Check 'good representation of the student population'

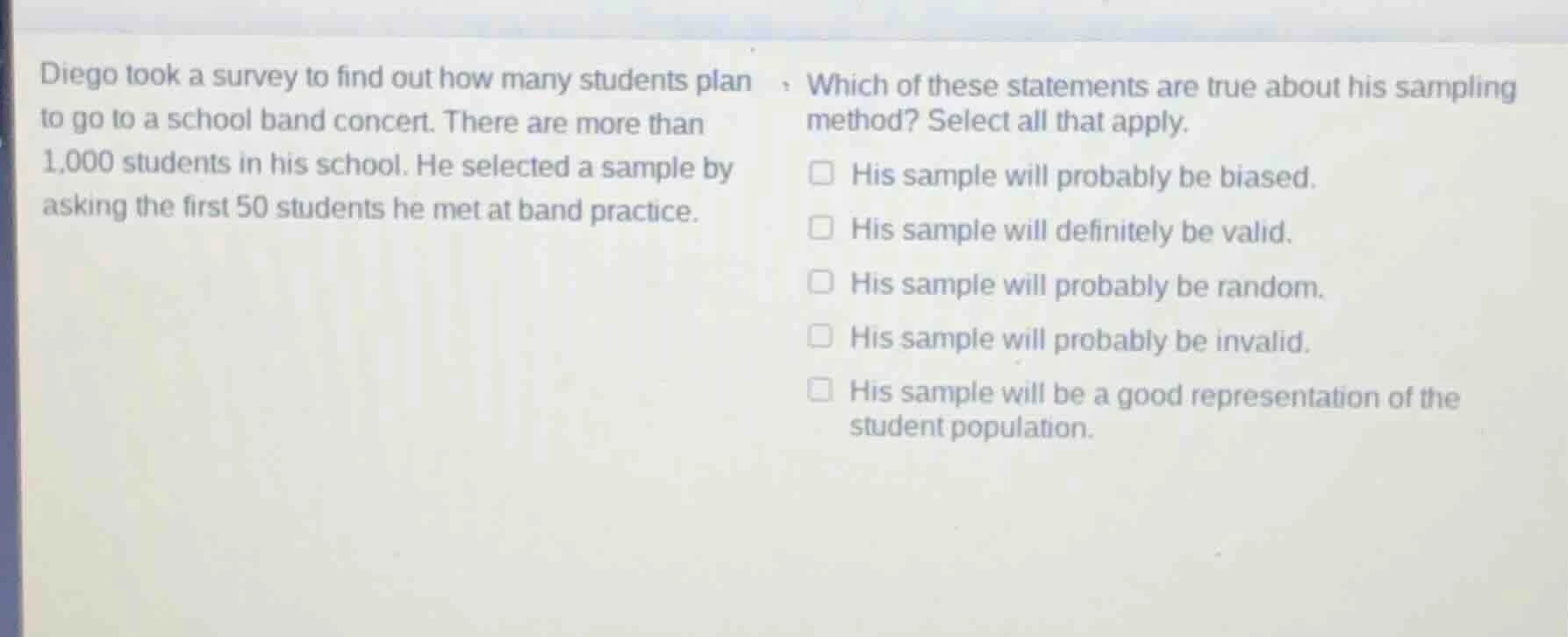click(821, 389)
